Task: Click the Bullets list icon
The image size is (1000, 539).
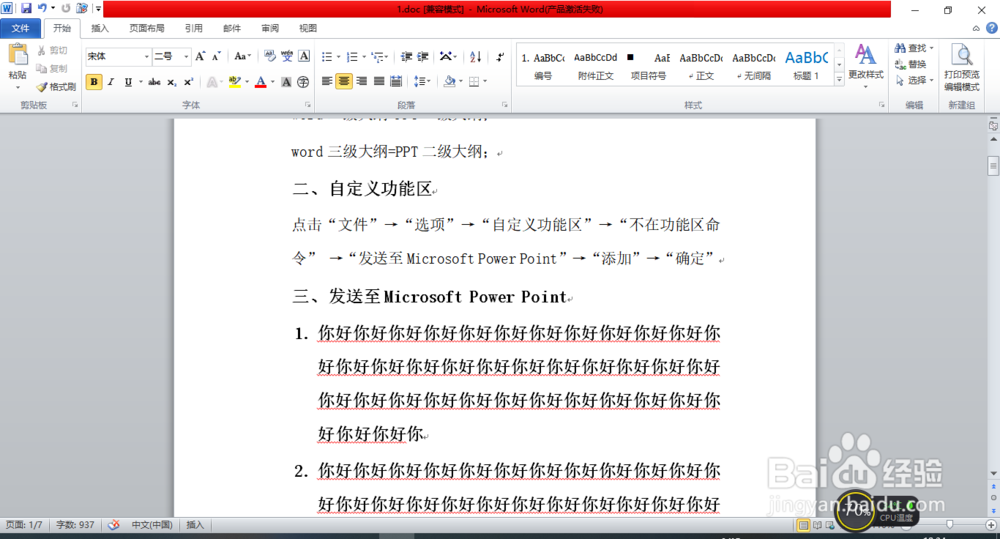Action: coord(327,57)
